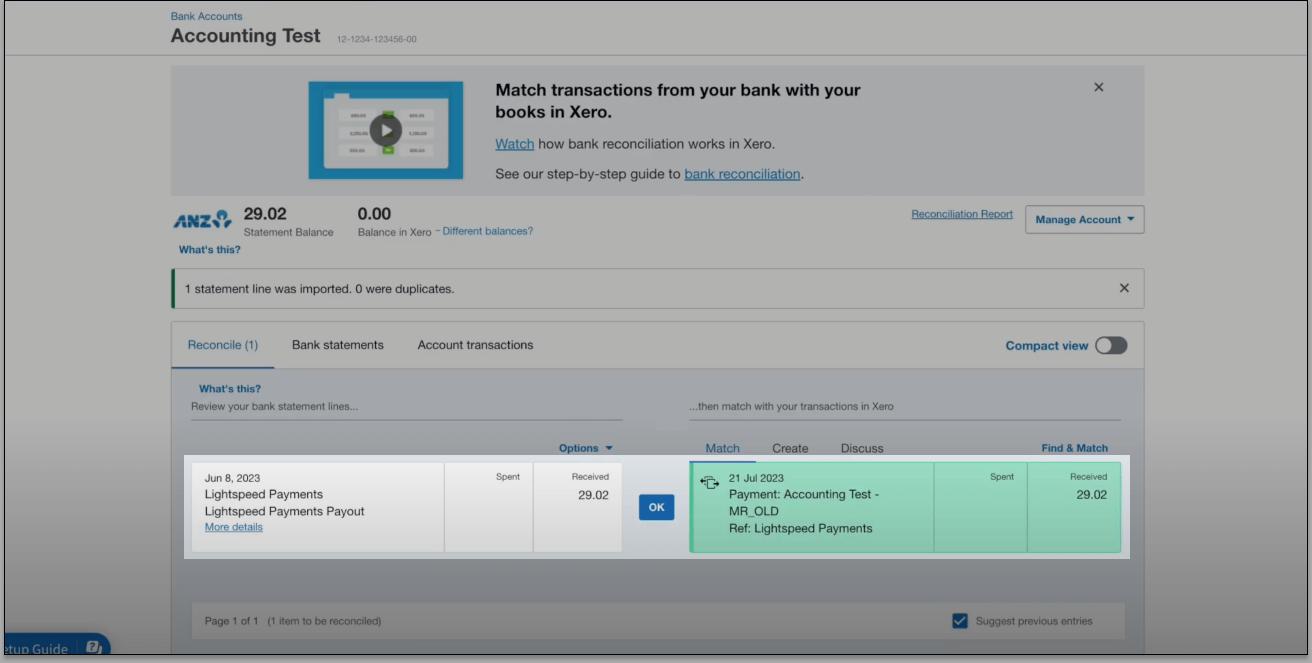This screenshot has height=663, width=1312.
Task: Uncheck Suggest previous entries checkbox
Action: [x=960, y=621]
